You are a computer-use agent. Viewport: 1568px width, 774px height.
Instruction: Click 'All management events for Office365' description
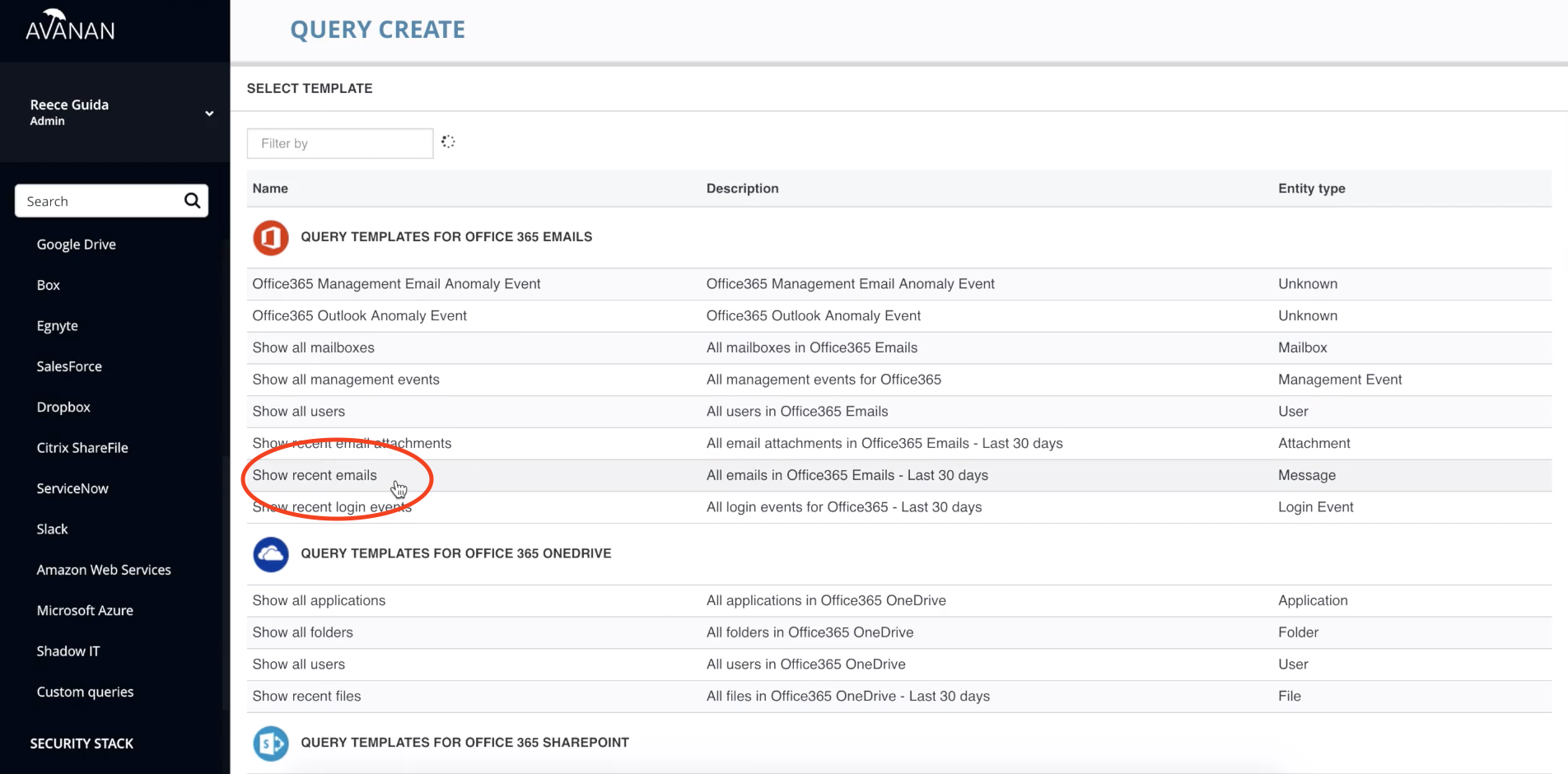(x=824, y=380)
